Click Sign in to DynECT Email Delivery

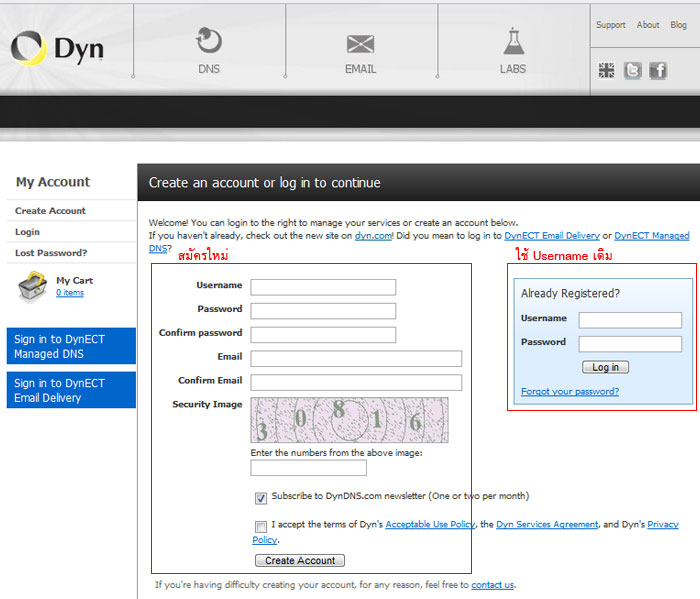(71, 390)
